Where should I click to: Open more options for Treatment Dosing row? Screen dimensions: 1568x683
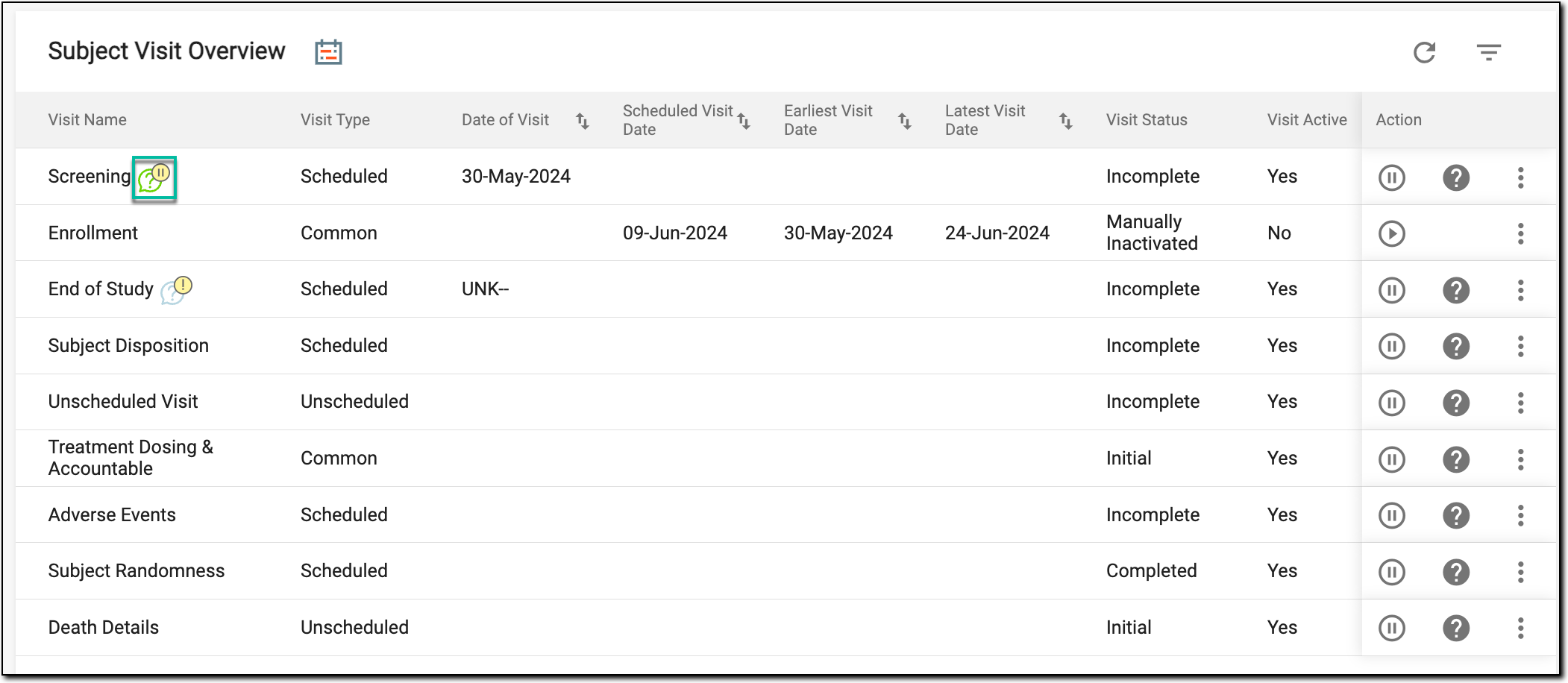(1520, 459)
